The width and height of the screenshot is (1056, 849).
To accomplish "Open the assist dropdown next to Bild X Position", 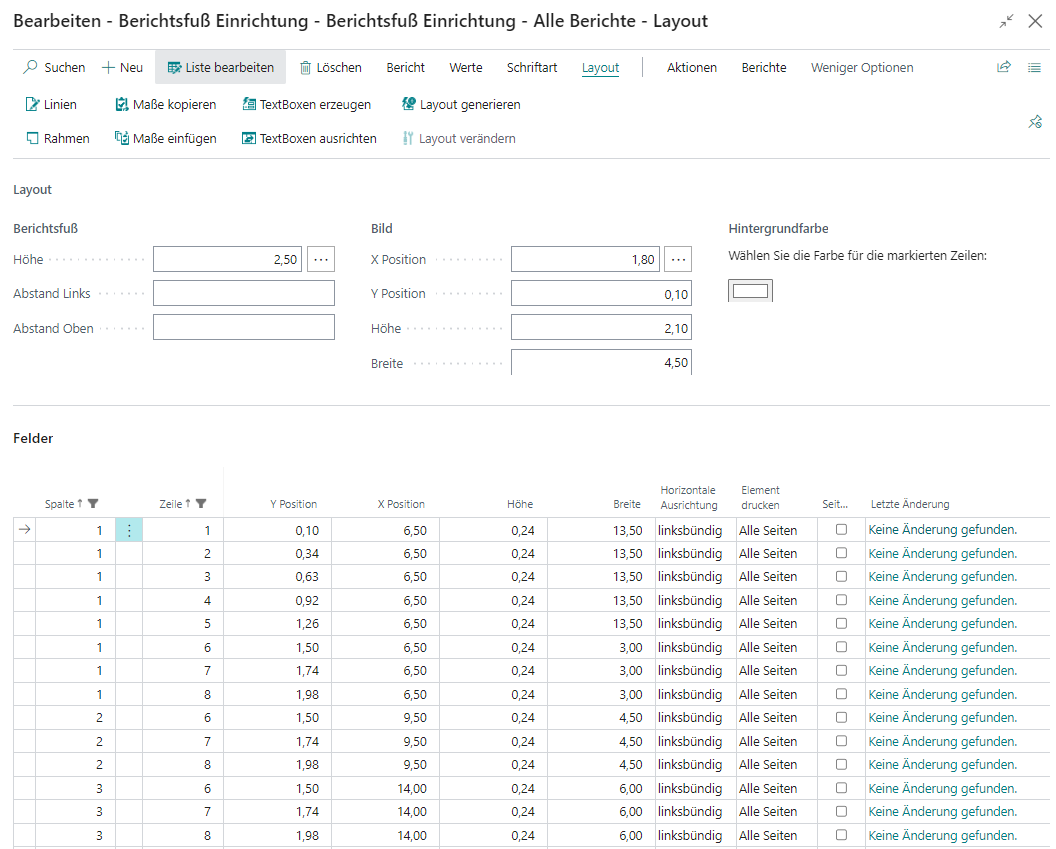I will pos(676,259).
